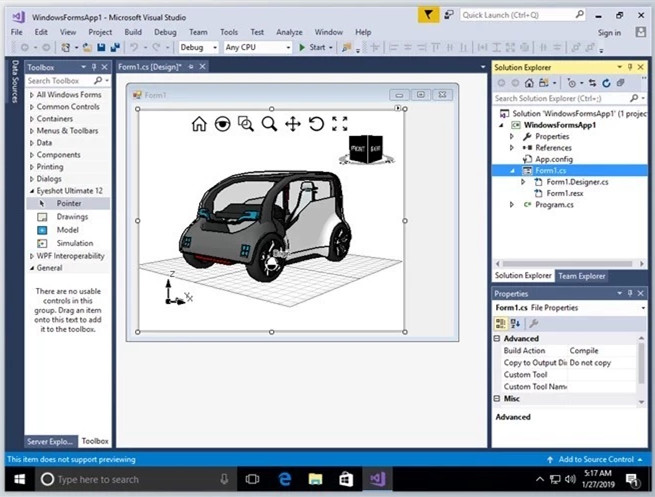Click the Sign in link
Image resolution: width=655 pixels, height=497 pixels.
pos(609,33)
